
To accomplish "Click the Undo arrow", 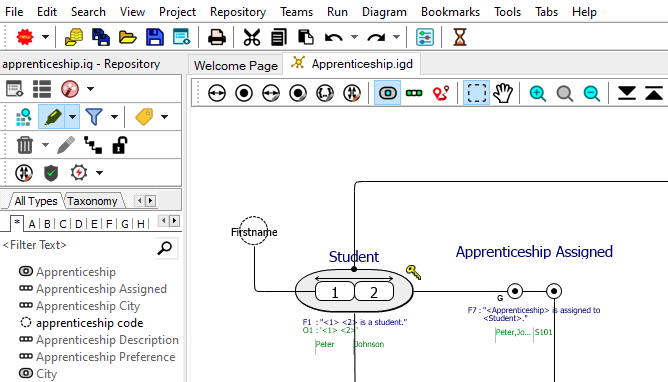I will [333, 37].
